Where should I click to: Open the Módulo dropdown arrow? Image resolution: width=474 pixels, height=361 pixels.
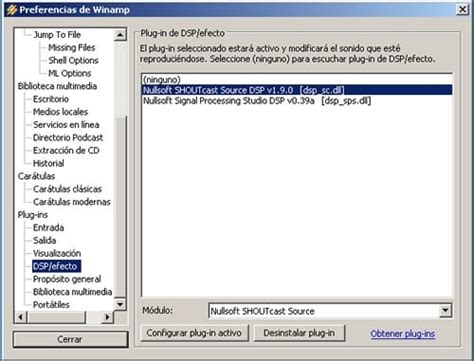click(x=446, y=311)
